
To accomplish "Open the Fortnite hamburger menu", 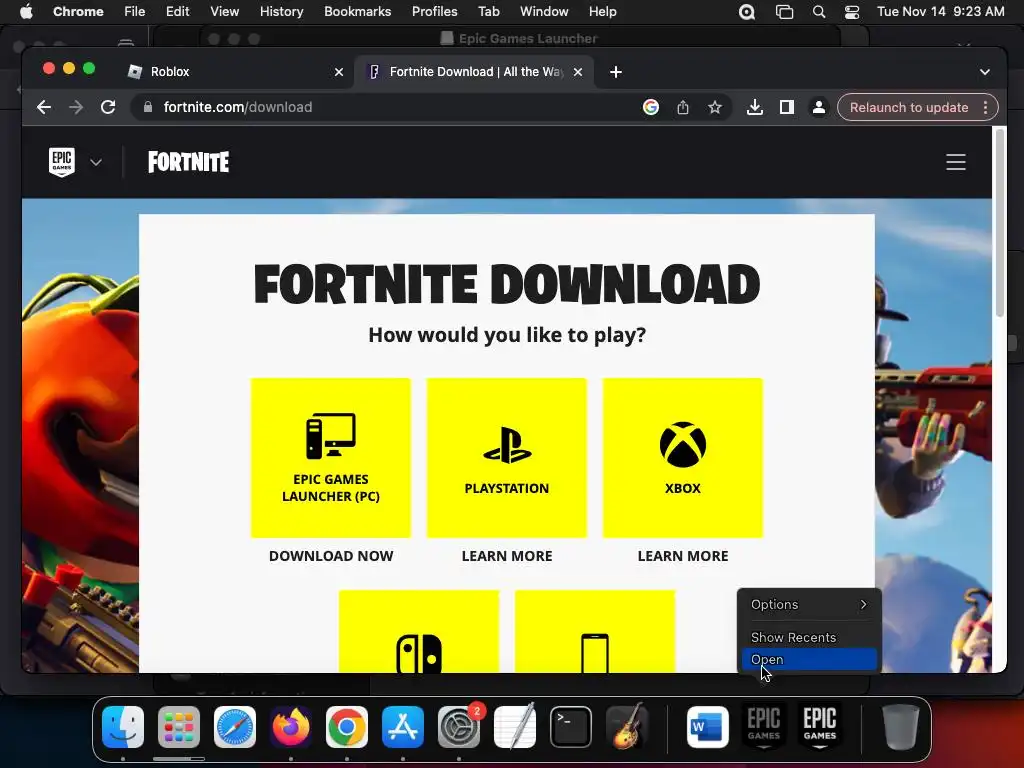I will coord(955,162).
